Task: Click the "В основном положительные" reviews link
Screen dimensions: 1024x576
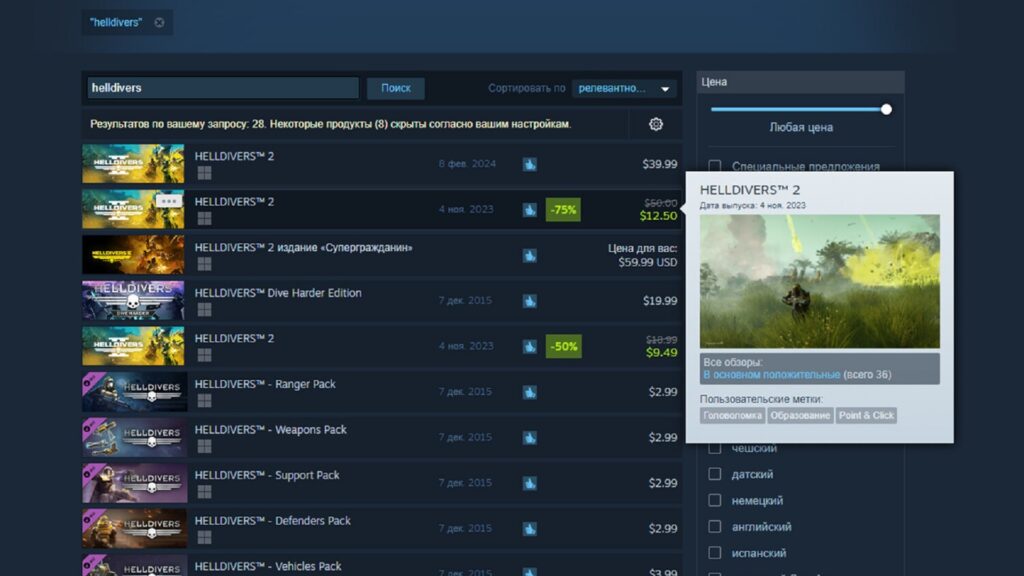Action: [771, 375]
